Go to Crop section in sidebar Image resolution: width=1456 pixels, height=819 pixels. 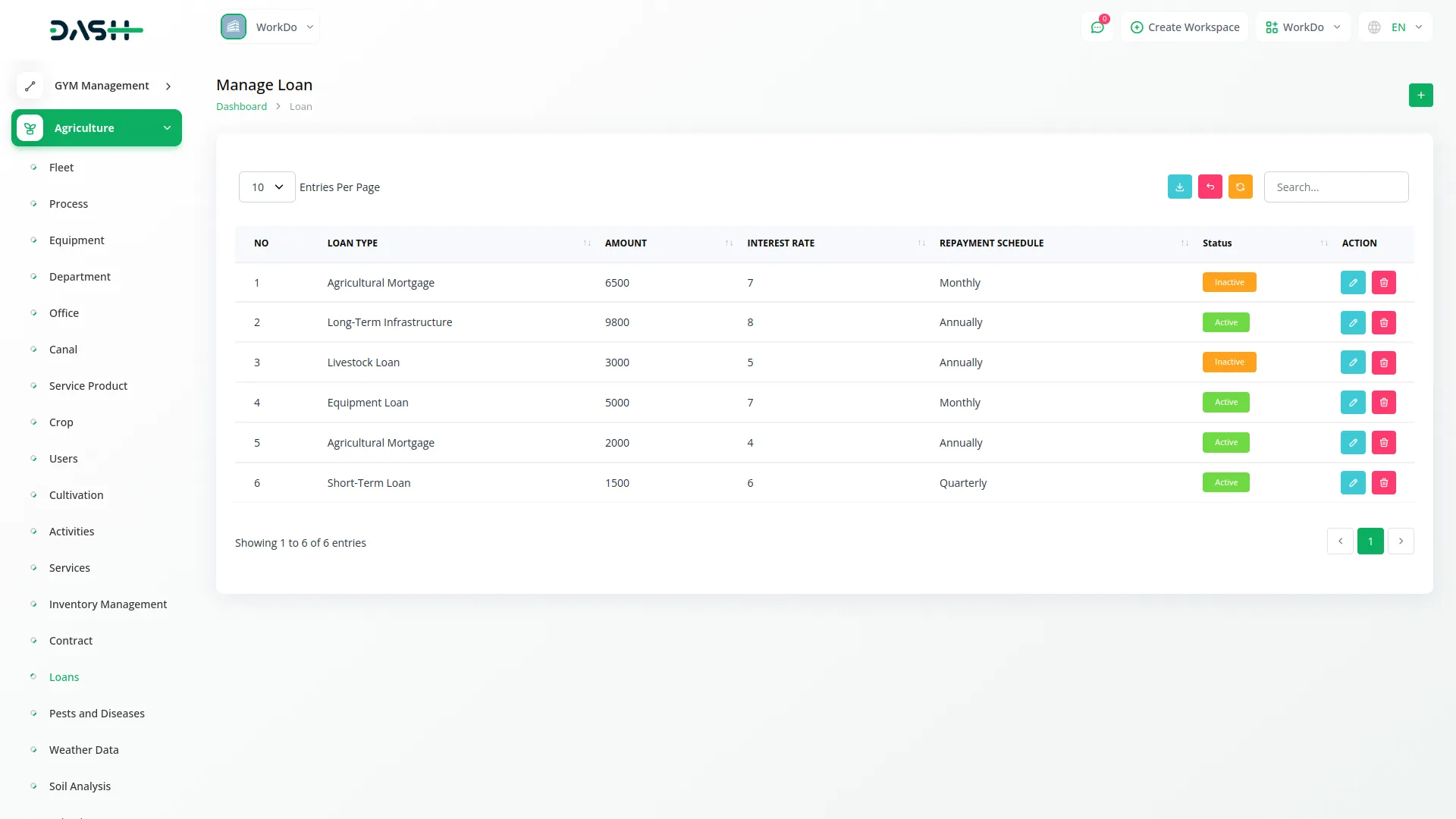click(x=61, y=422)
